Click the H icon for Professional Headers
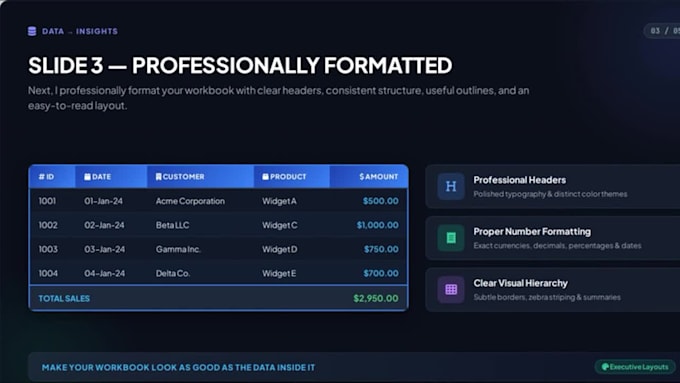This screenshot has width=680, height=383. click(x=451, y=187)
